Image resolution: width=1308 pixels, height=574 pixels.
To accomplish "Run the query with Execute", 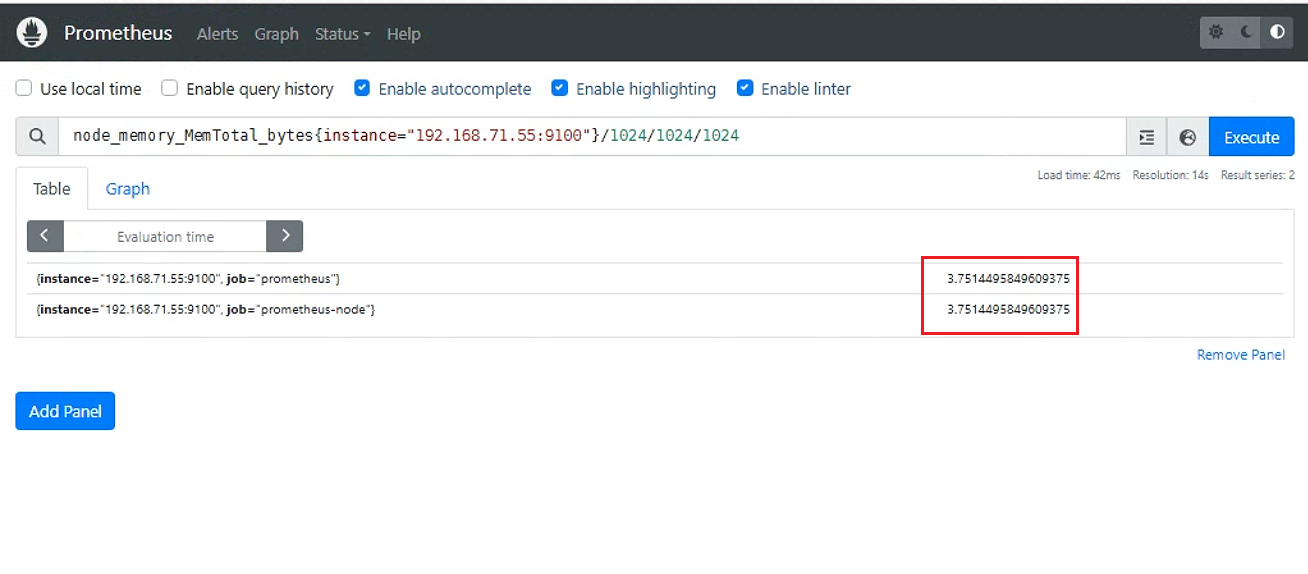I will pyautogui.click(x=1252, y=137).
